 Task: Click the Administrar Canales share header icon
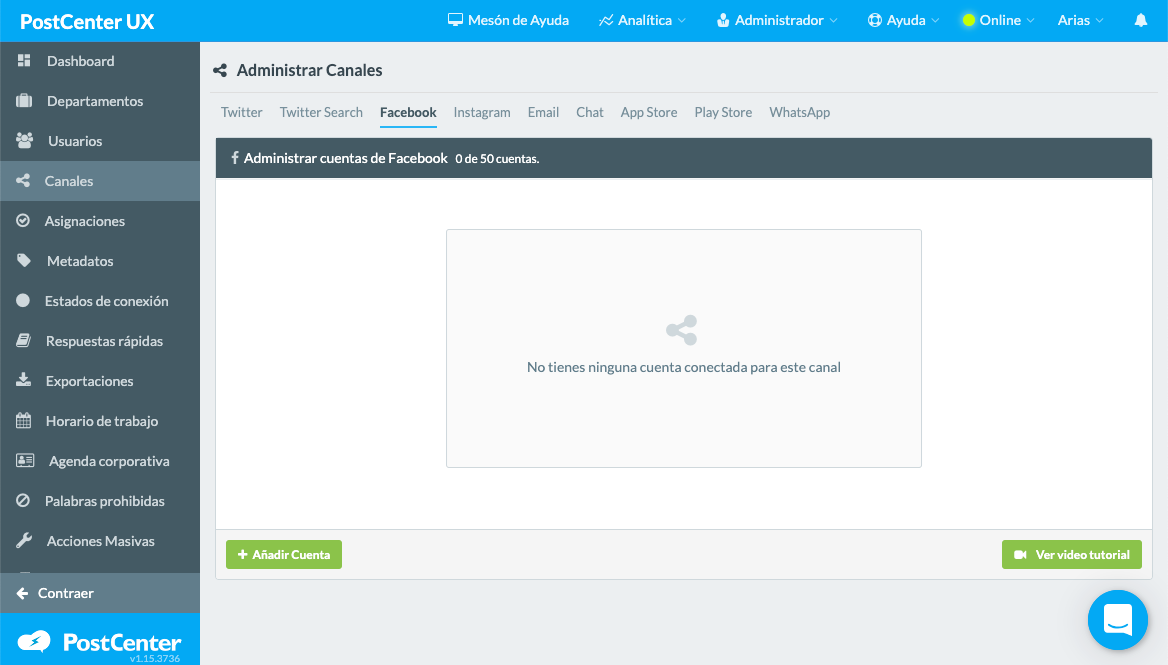220,70
